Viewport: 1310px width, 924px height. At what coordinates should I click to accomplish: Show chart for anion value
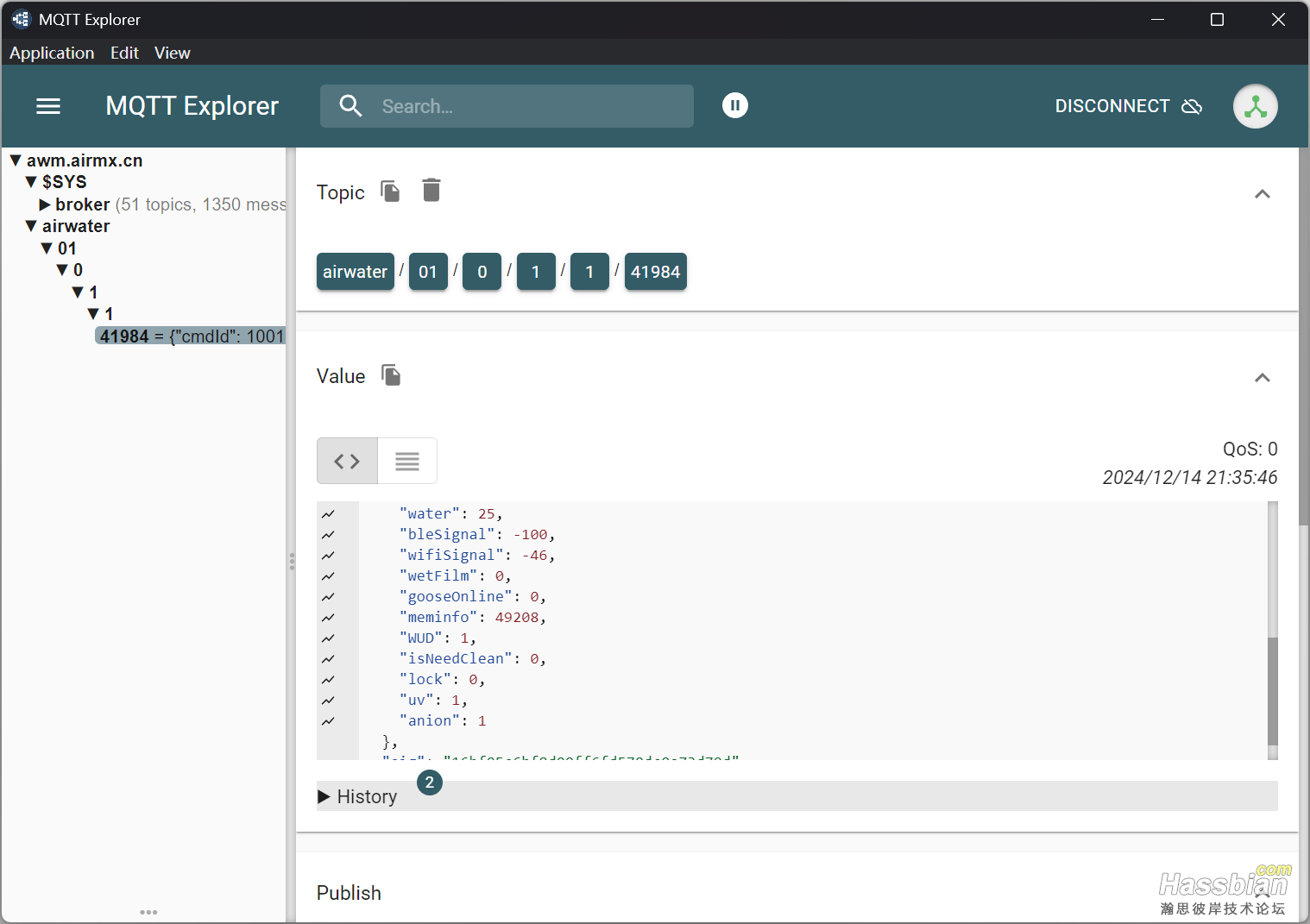328,721
